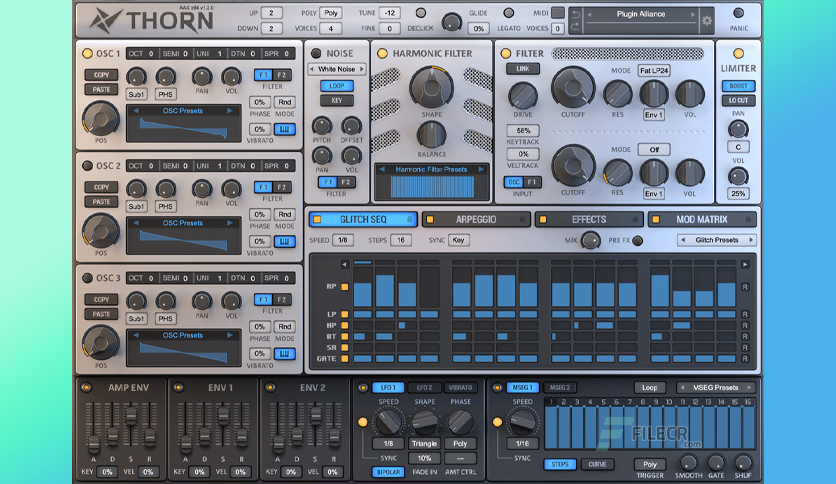Toggle the NOISE section power LED
This screenshot has width=836, height=484.
pos(316,53)
